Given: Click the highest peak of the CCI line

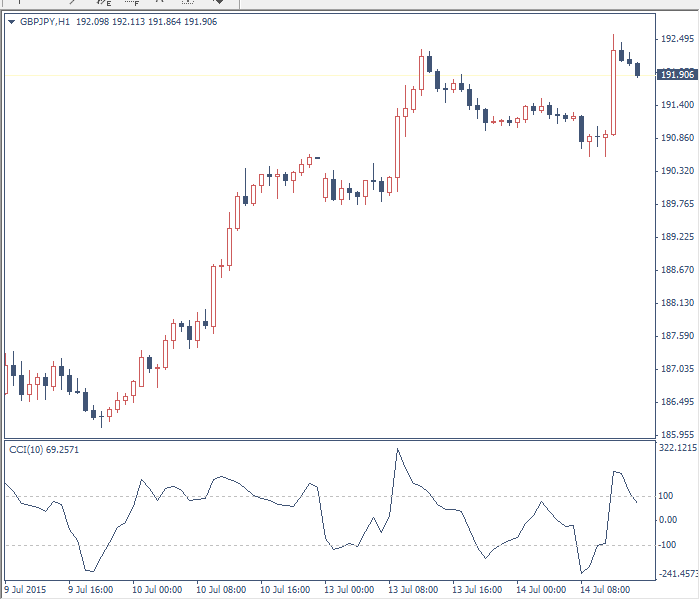Looking at the screenshot, I should pos(397,449).
